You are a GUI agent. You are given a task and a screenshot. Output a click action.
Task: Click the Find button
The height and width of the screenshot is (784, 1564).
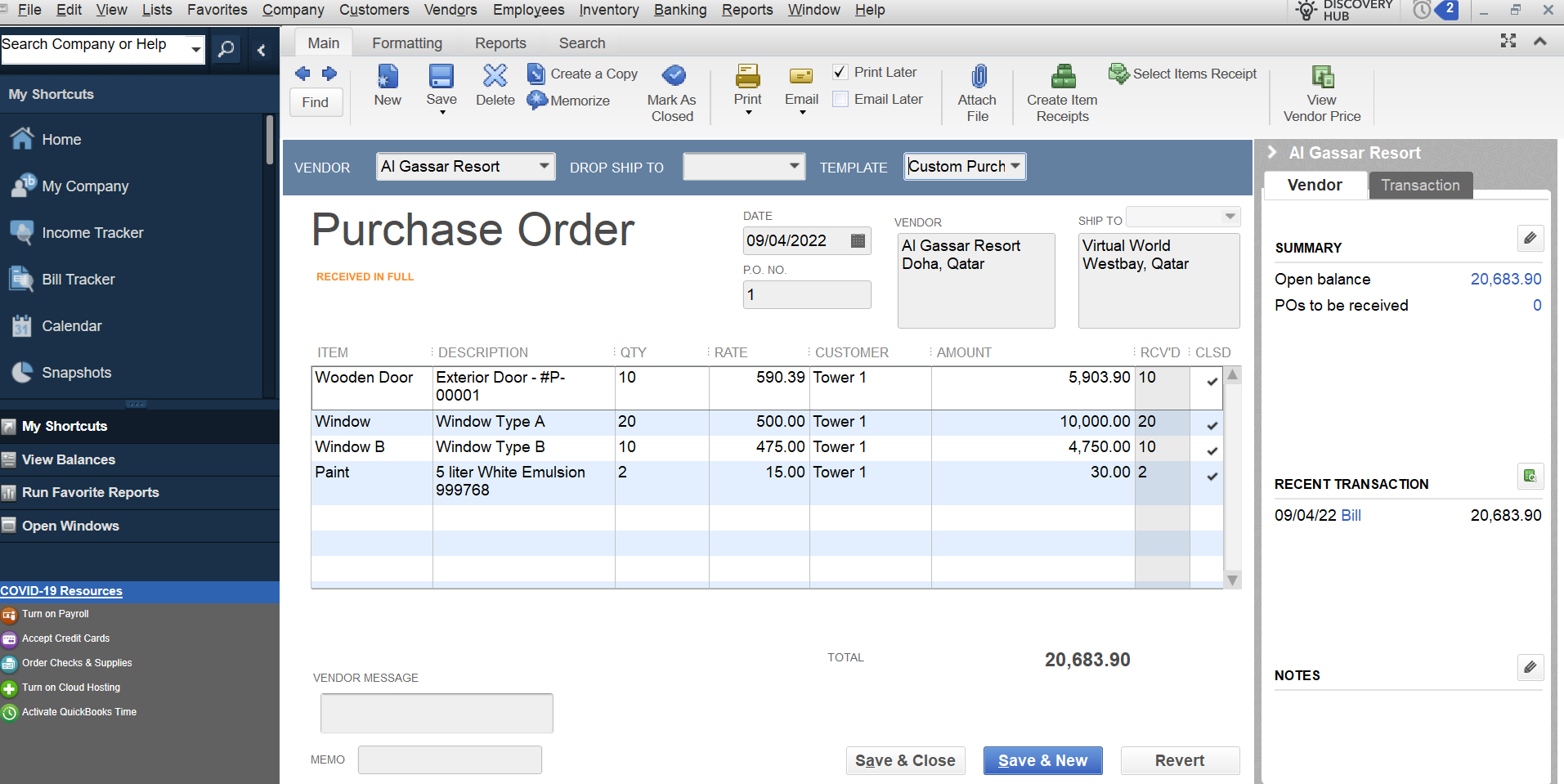point(316,102)
